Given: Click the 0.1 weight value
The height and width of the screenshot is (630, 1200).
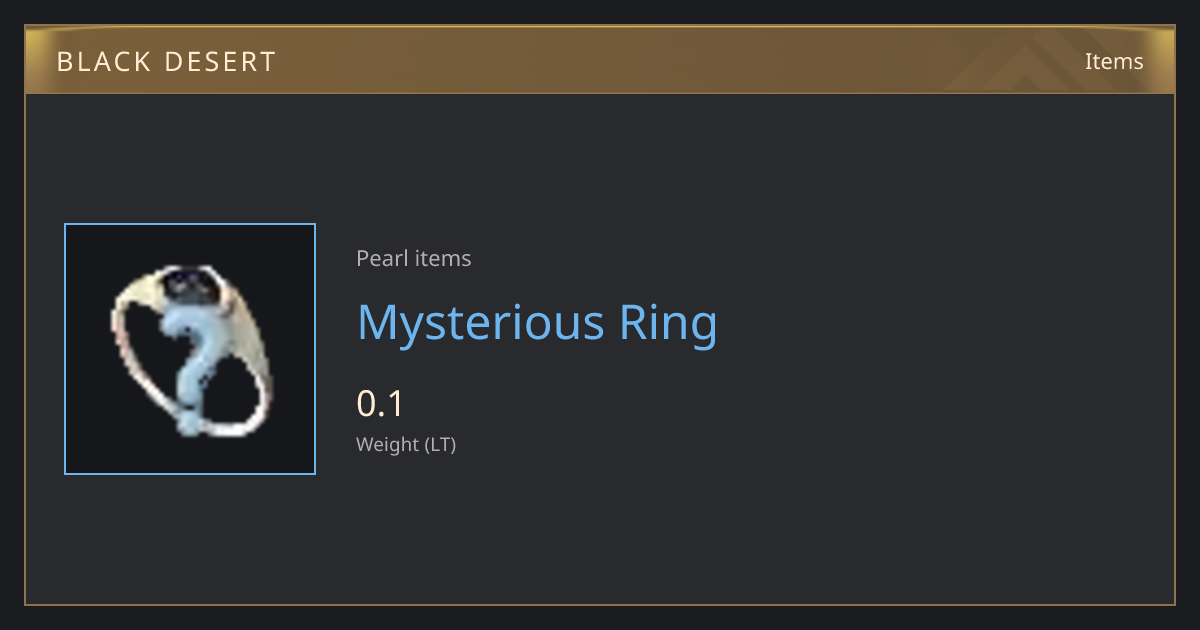Looking at the screenshot, I should (x=380, y=404).
